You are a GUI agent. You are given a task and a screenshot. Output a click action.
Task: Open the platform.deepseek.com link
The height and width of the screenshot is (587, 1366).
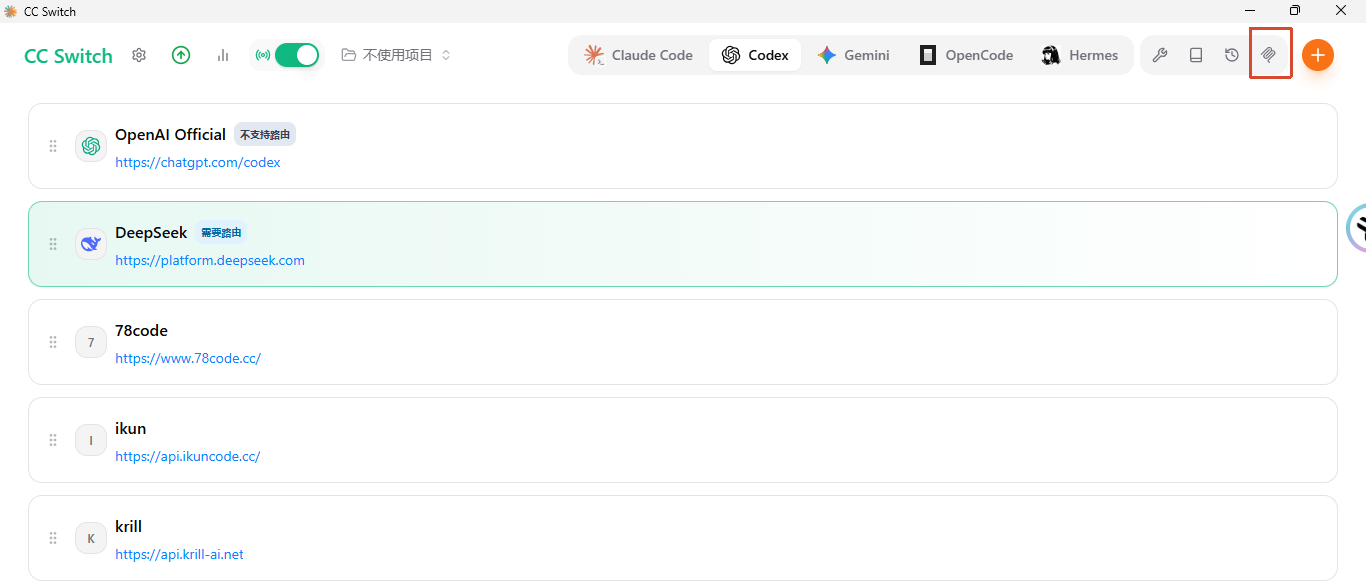click(x=210, y=260)
